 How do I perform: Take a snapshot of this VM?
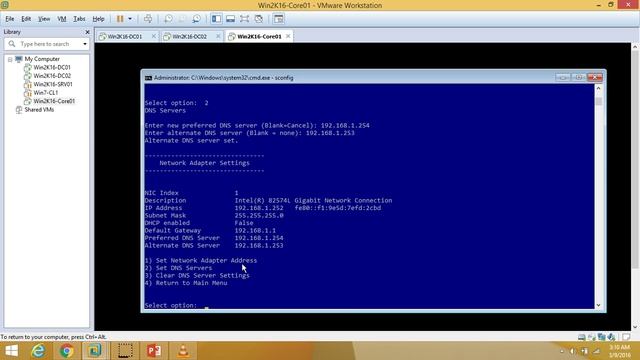click(168, 19)
